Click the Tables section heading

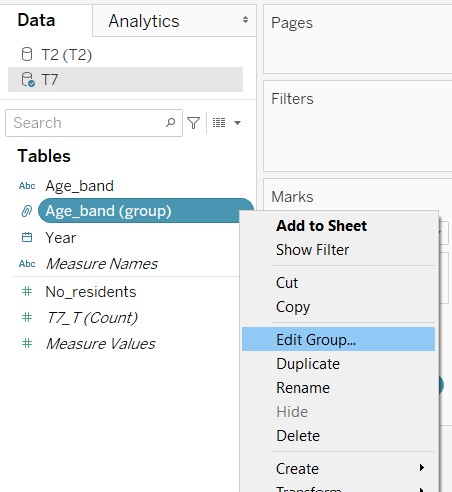point(44,156)
